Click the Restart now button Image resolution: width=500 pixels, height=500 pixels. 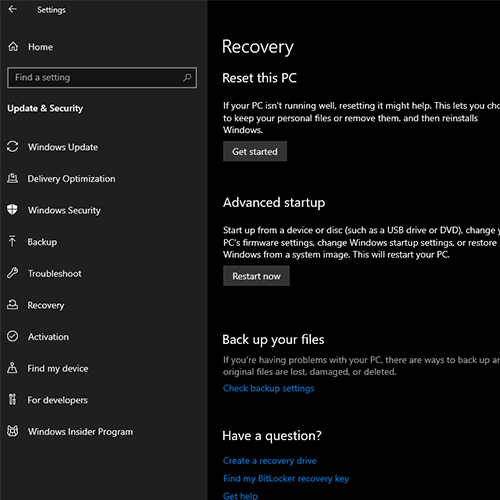(256, 276)
